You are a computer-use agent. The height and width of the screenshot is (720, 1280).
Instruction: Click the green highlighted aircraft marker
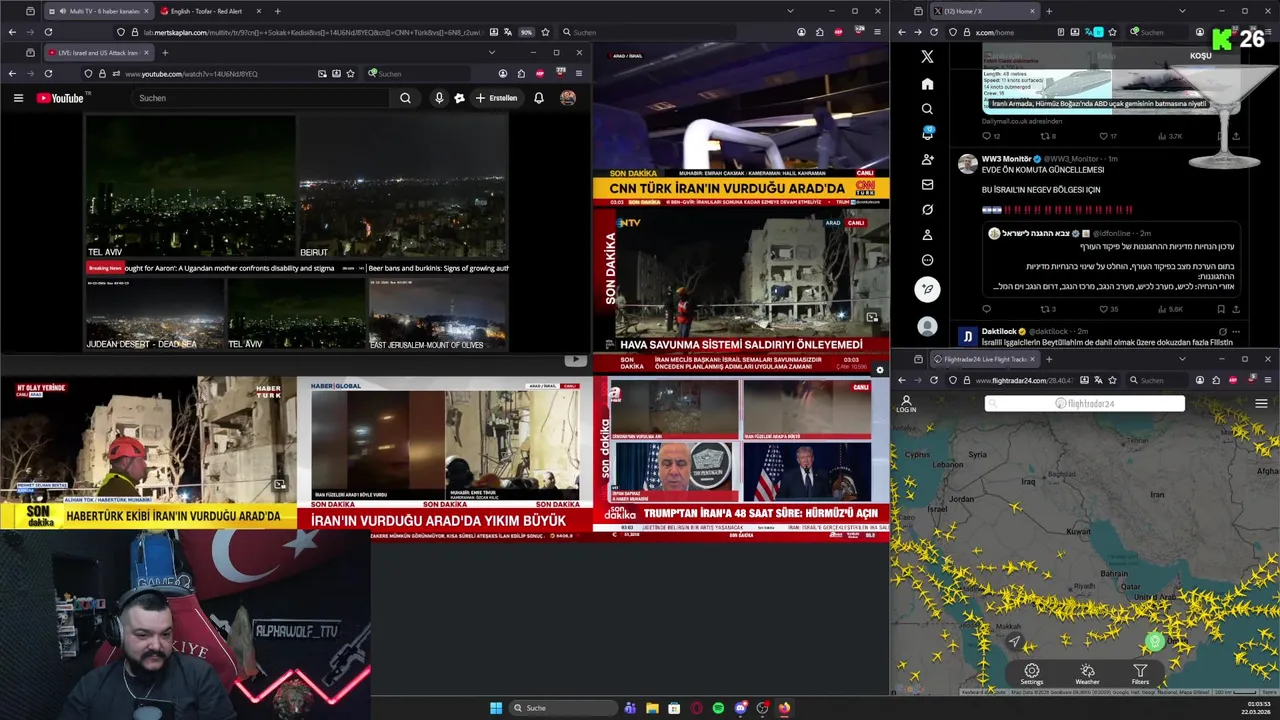(1155, 641)
